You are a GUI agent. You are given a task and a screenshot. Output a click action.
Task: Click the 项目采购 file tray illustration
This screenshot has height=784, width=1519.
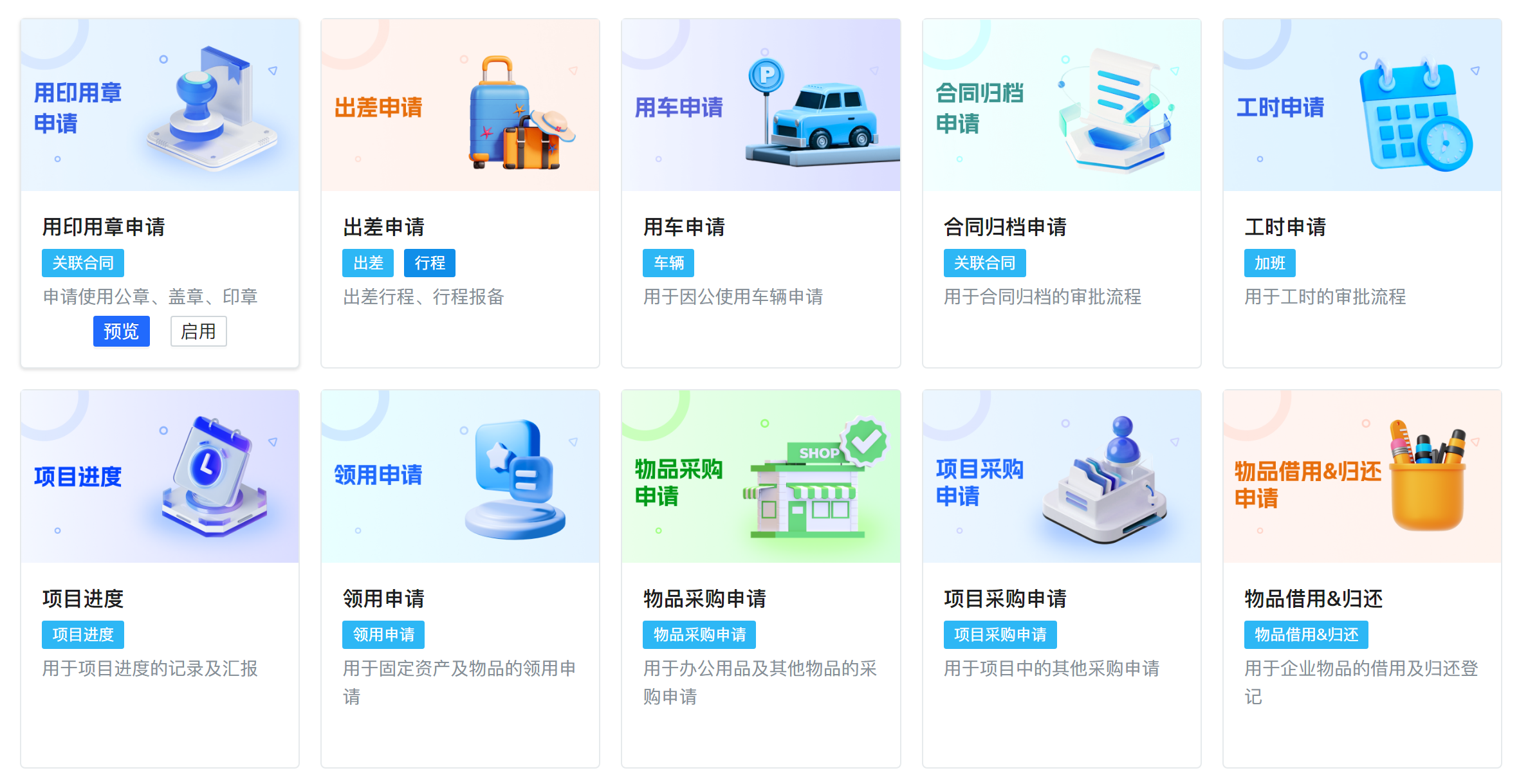1105,479
